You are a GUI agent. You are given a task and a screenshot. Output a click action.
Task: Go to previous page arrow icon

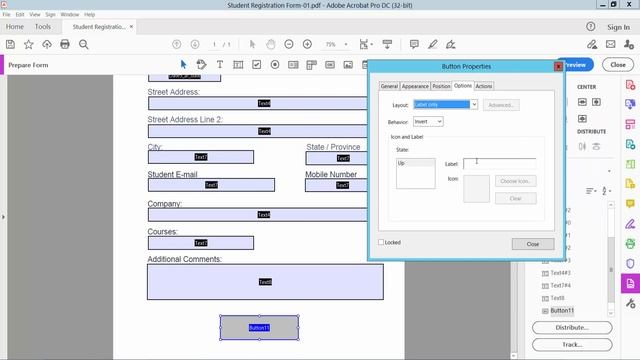[x=177, y=44]
